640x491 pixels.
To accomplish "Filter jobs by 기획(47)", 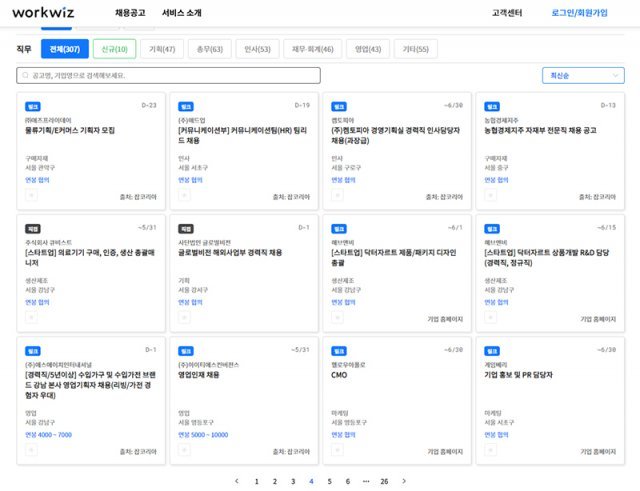I will (162, 49).
